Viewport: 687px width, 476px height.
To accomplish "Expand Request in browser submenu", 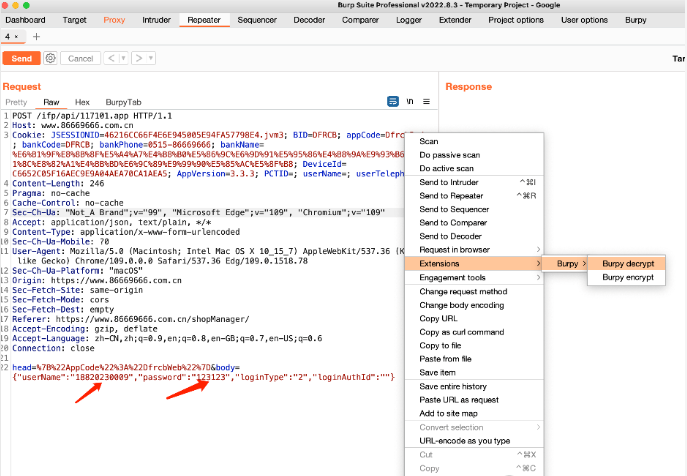I will 474,250.
